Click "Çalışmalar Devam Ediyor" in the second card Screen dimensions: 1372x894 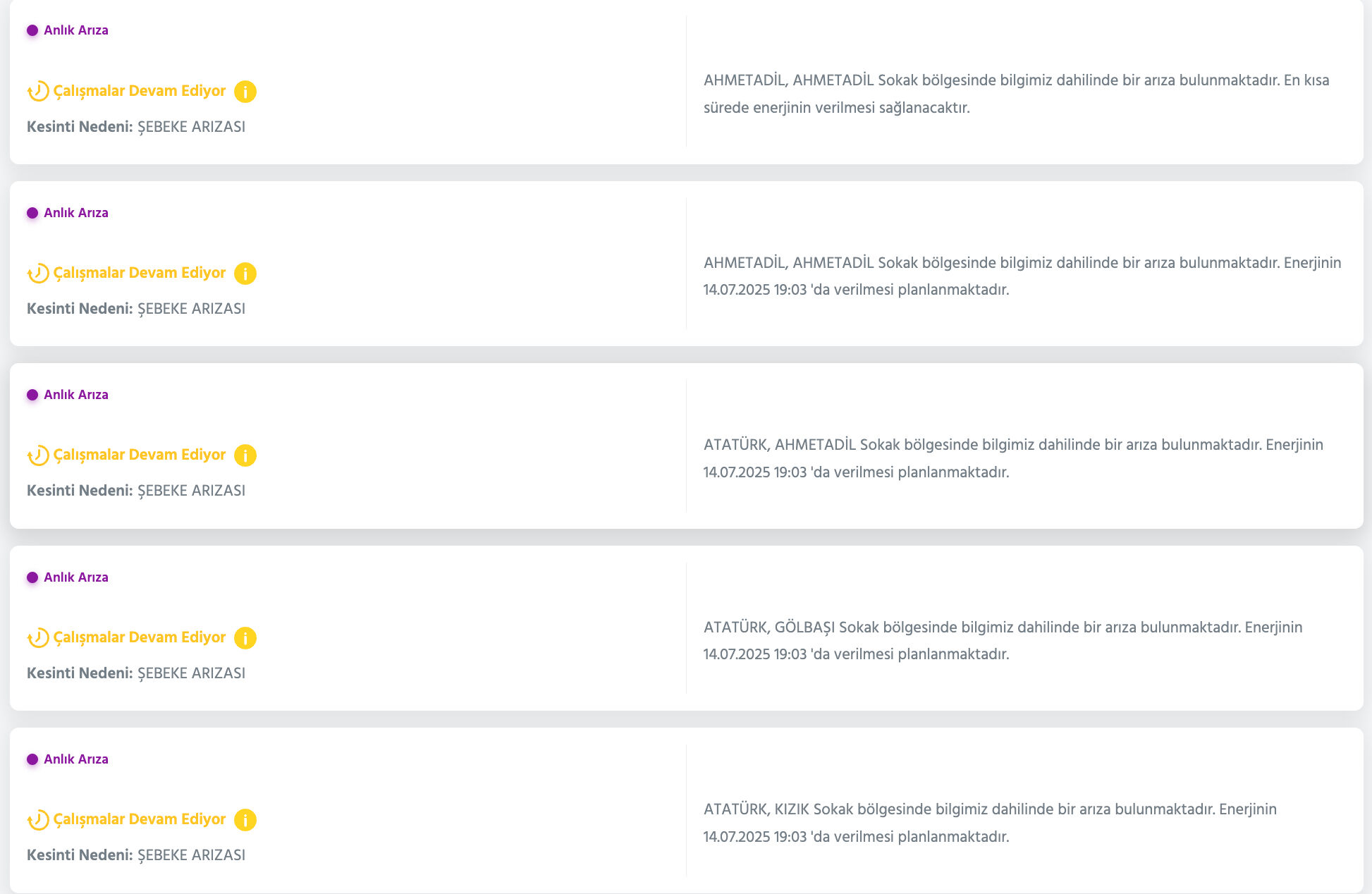click(x=140, y=273)
